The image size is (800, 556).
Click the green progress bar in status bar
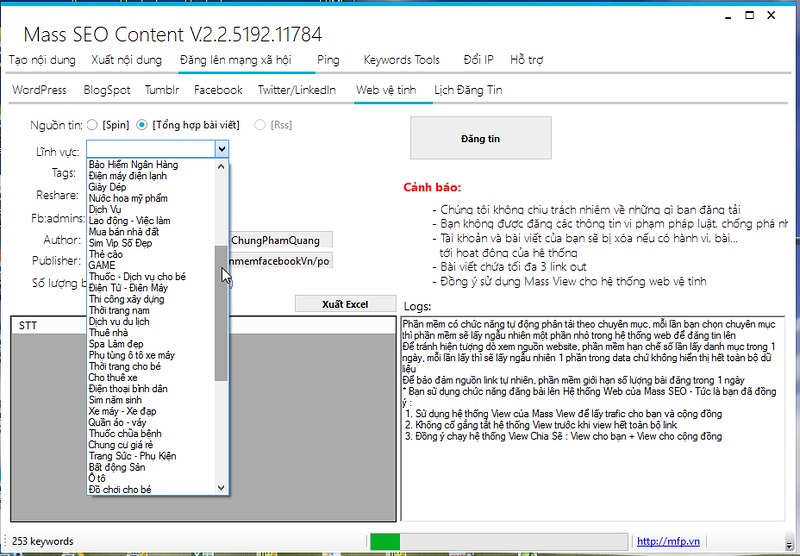(x=385, y=542)
